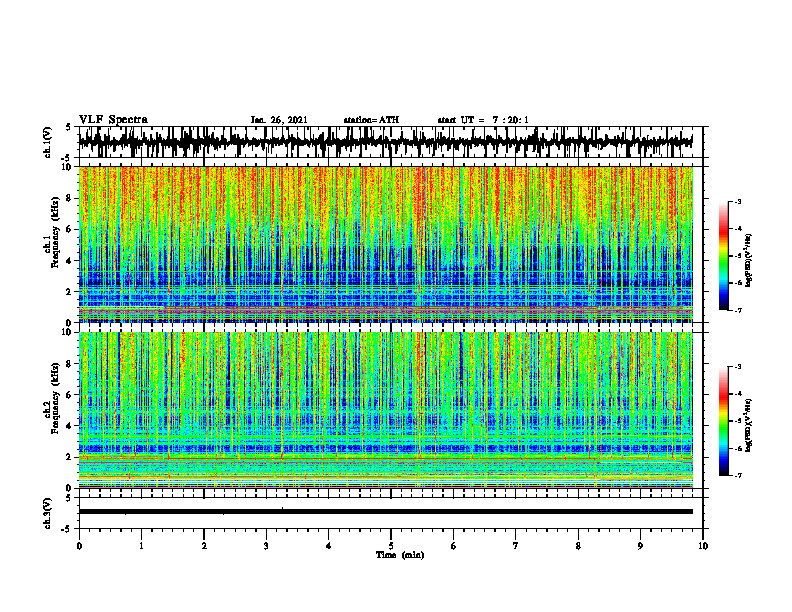792x612 pixels.
Task: Click the "-7" label on ch.1 colorbar
Action: pos(737,310)
